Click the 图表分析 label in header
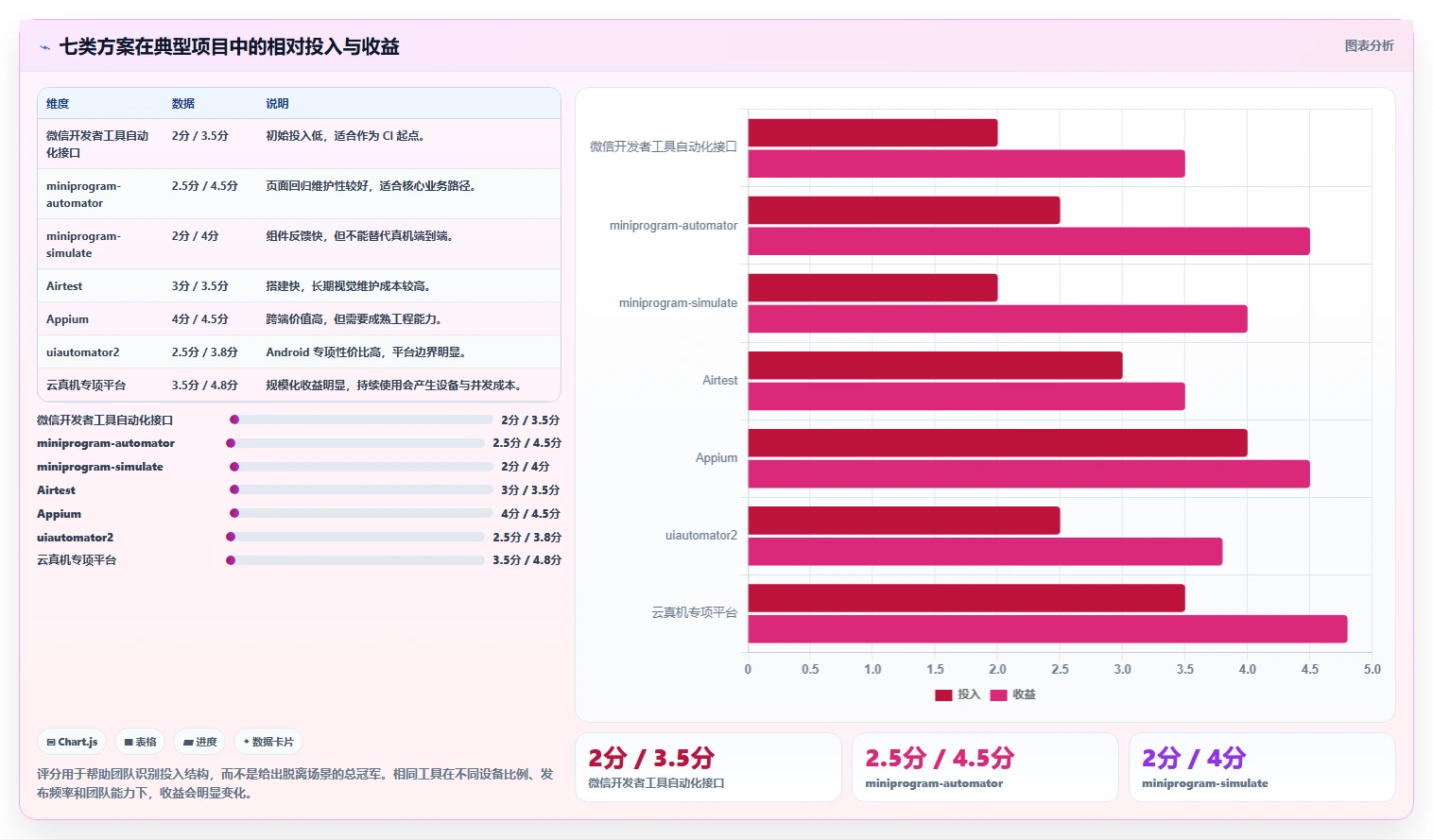Viewport: 1433px width, 840px height. tap(1369, 45)
